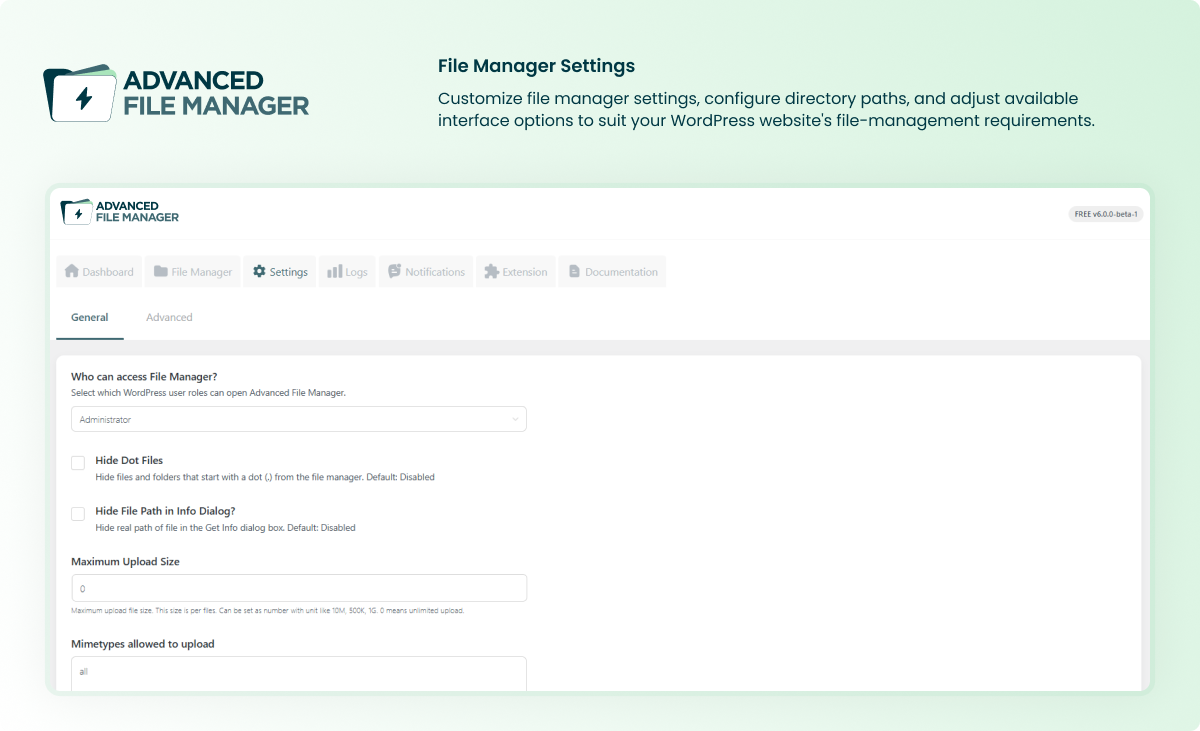Viewport: 1200px width, 731px height.
Task: Click the Documentation page icon
Action: [574, 272]
